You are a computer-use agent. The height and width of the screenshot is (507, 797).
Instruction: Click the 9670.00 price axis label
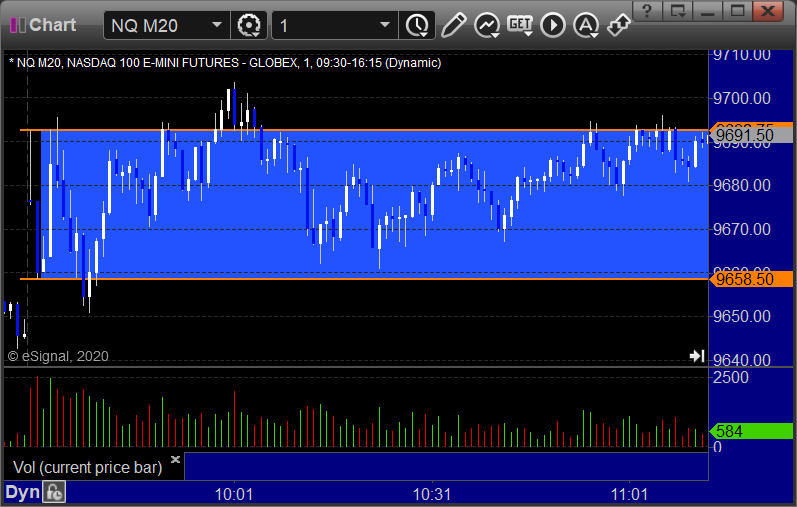pyautogui.click(x=742, y=229)
